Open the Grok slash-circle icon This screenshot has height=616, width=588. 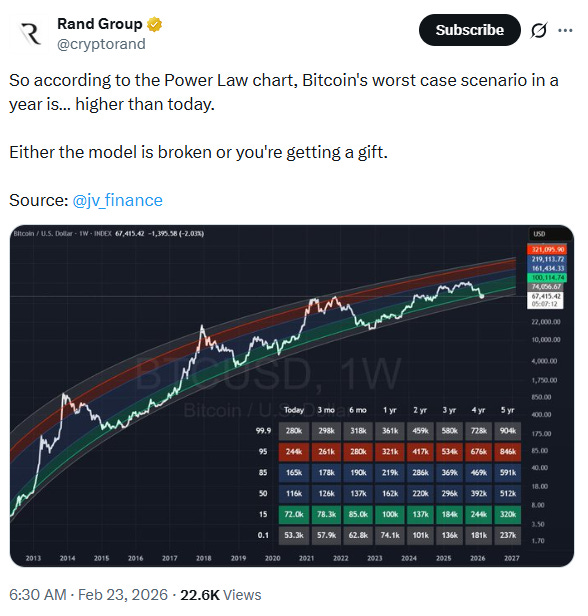pyautogui.click(x=539, y=30)
